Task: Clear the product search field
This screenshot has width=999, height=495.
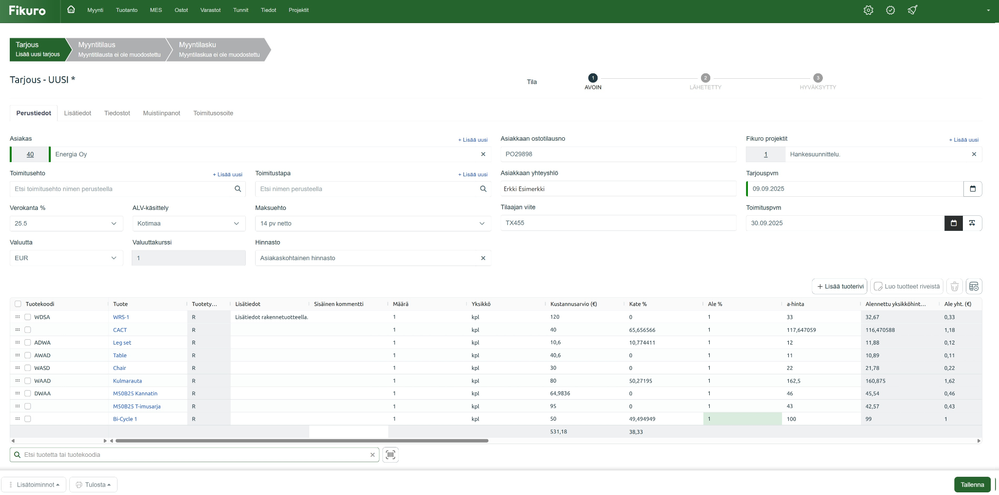Action: coord(373,455)
